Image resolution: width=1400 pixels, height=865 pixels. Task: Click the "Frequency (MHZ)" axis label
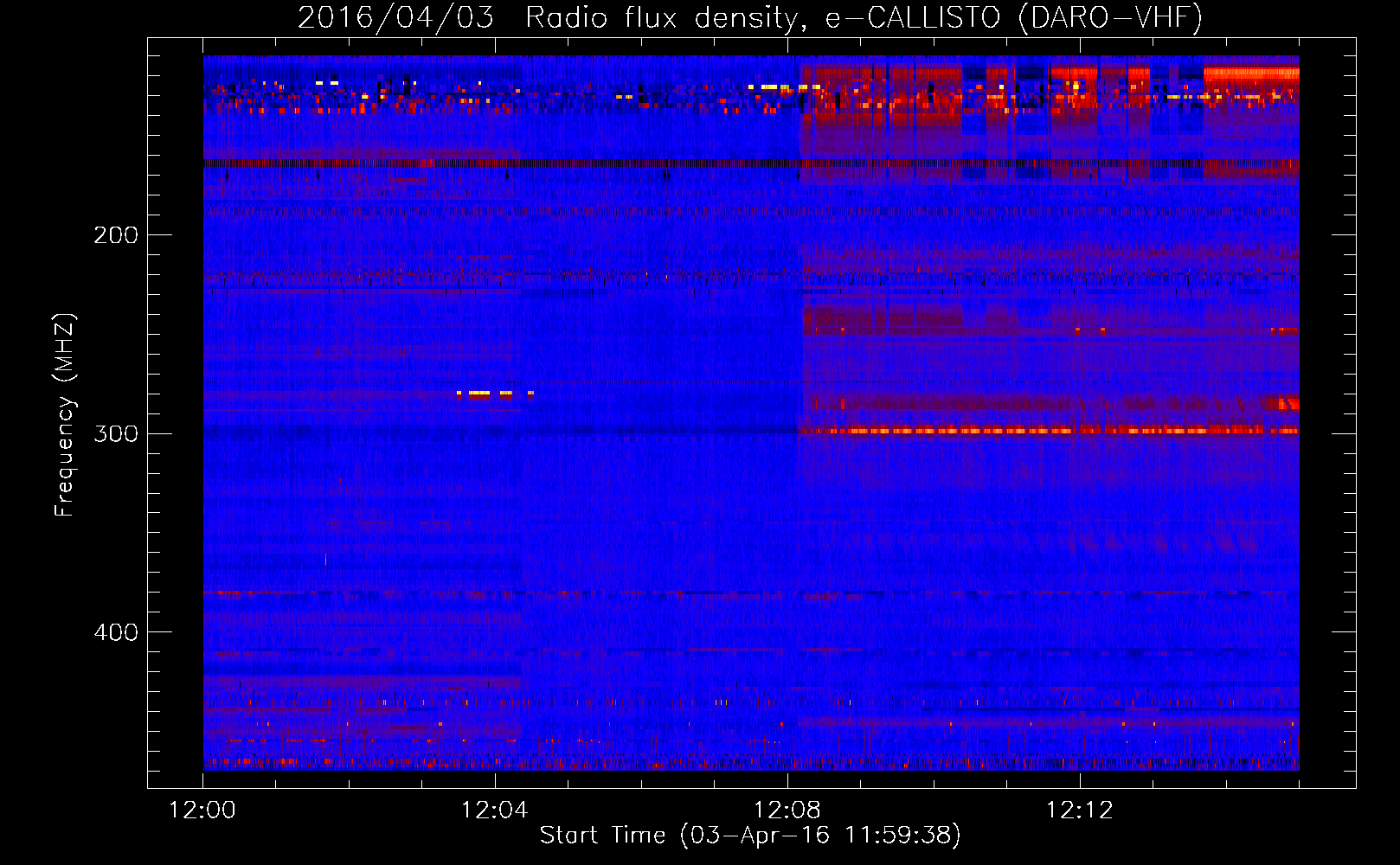[65, 415]
